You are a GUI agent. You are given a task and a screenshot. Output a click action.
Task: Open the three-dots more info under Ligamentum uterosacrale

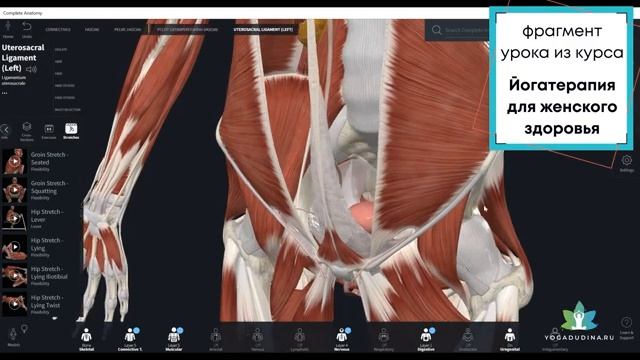[x=4, y=93]
